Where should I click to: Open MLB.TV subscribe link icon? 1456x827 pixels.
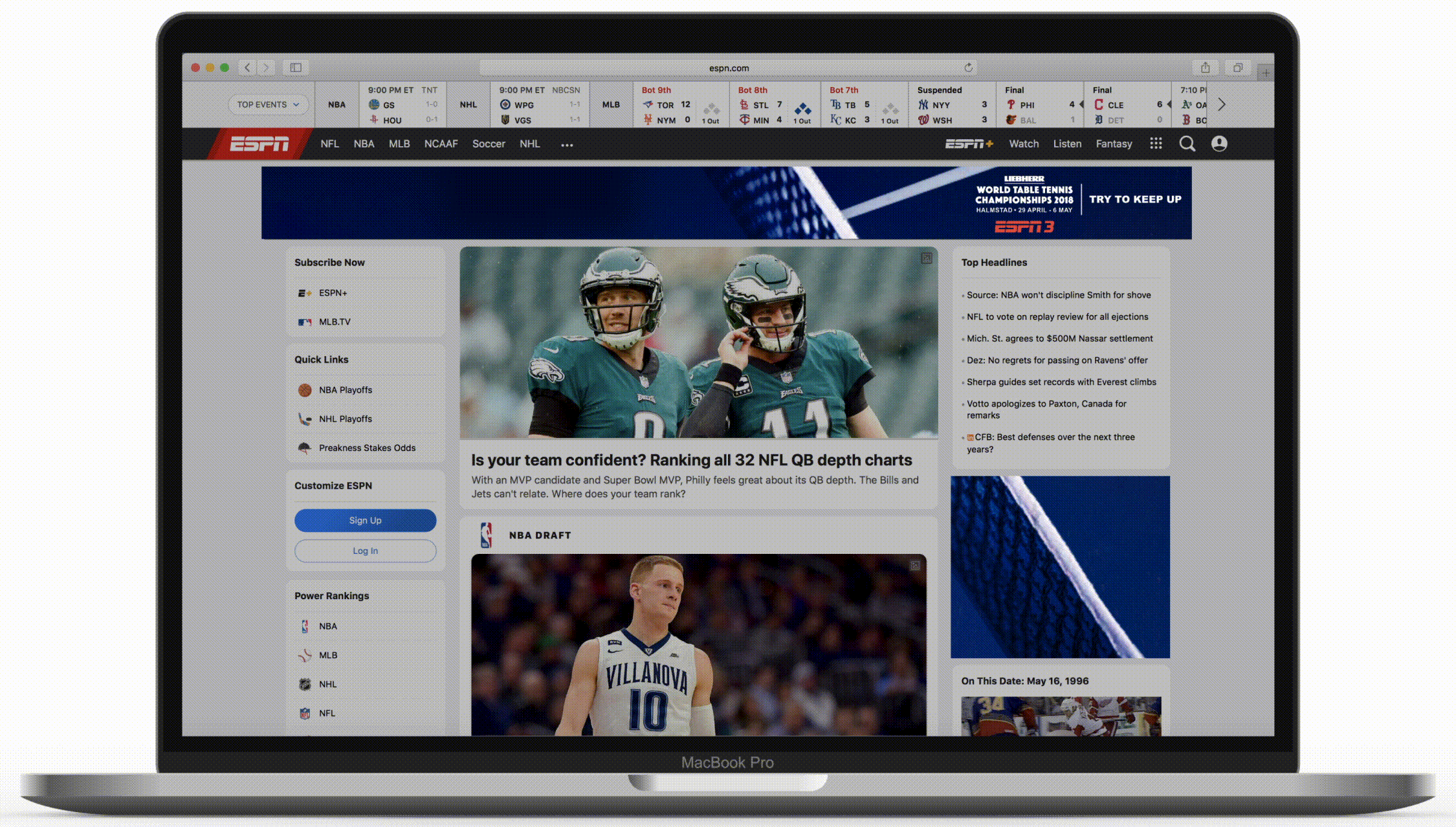coord(304,322)
